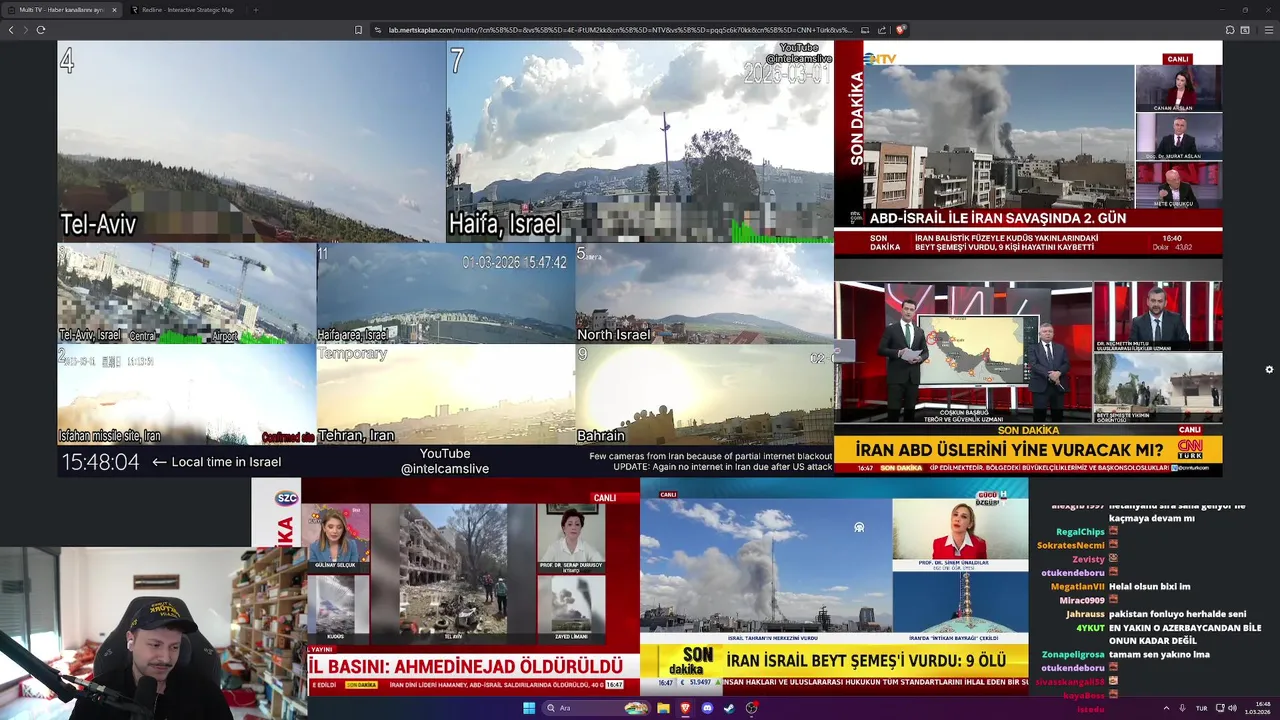Click headline 'İRAN İSRAİL BEYT ŞEMEŞ'İ VURDU: 9 ÖLÜ'
Screen dimensions: 1280x720
pos(866,660)
